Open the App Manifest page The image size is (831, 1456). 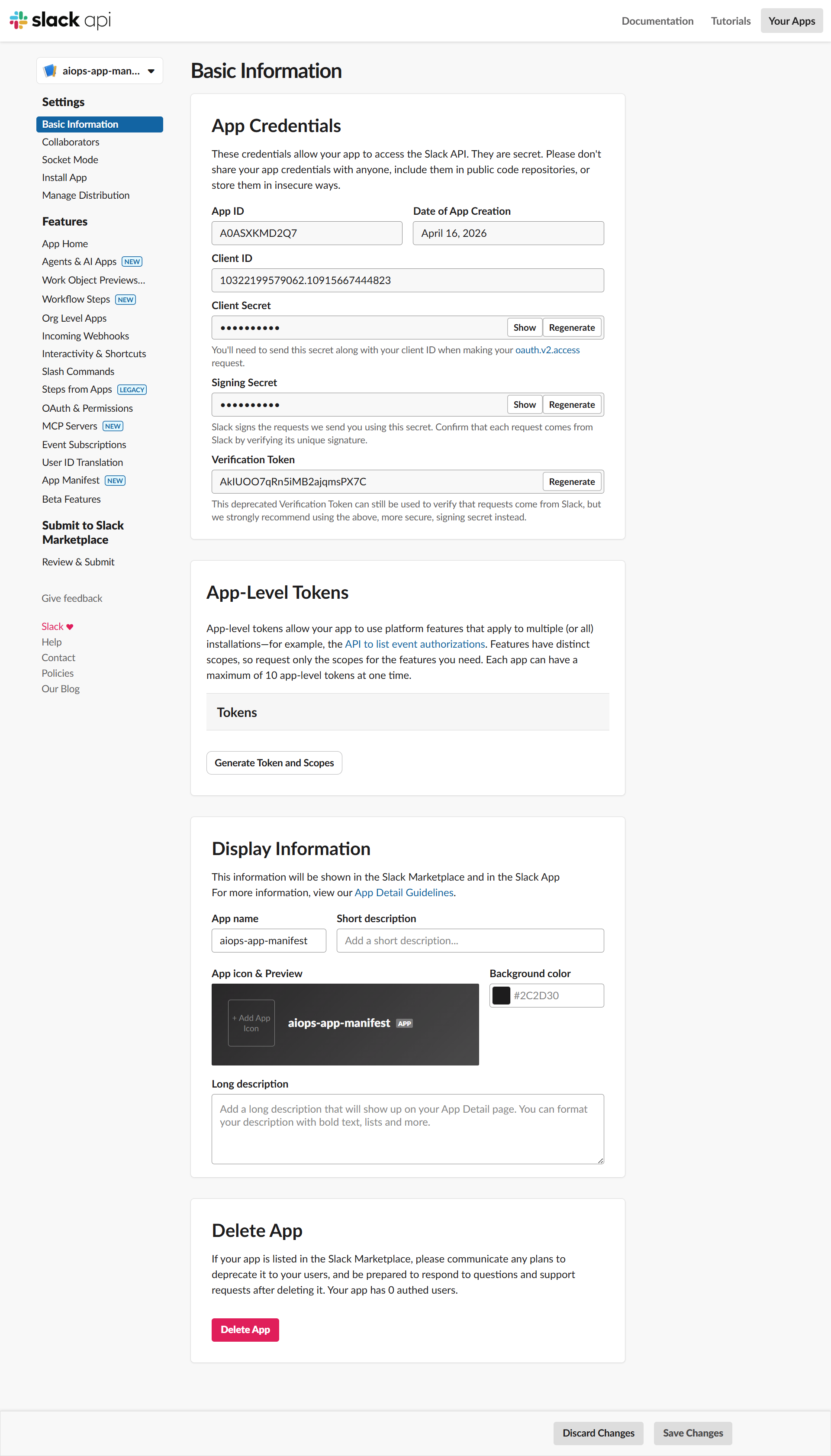71,481
